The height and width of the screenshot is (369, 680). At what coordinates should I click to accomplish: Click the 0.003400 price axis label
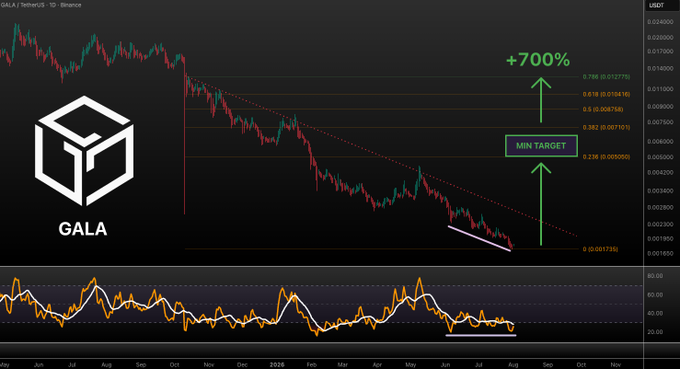click(660, 191)
